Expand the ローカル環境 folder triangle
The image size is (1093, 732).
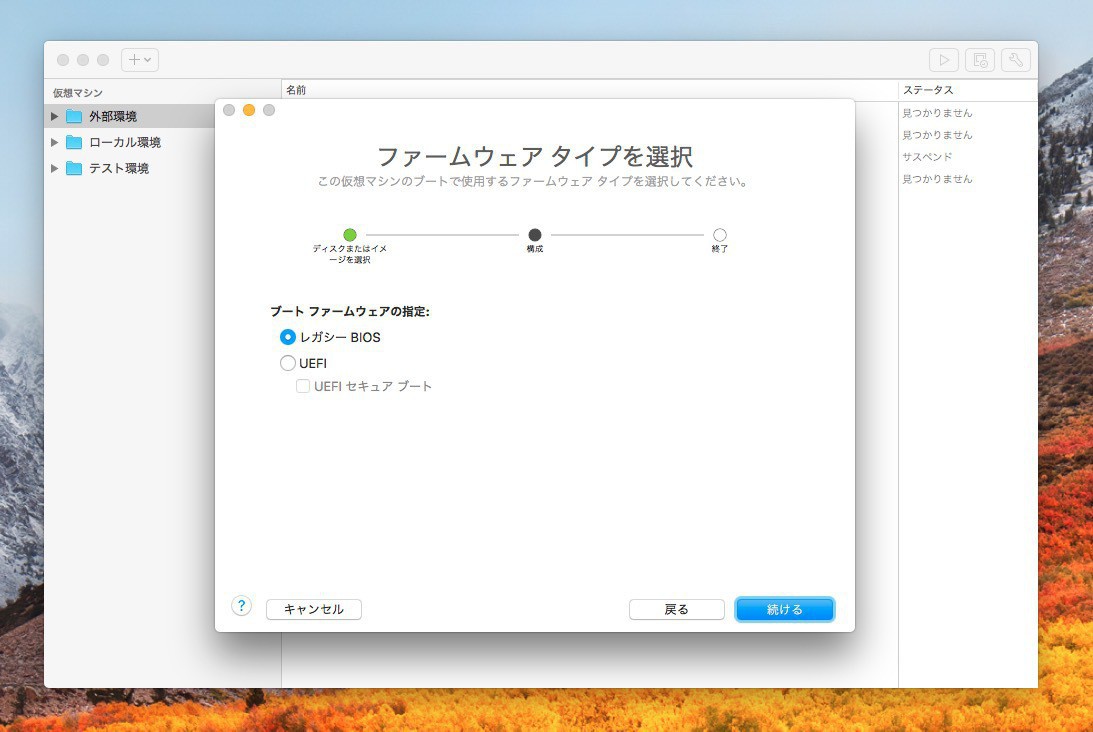(x=54, y=142)
